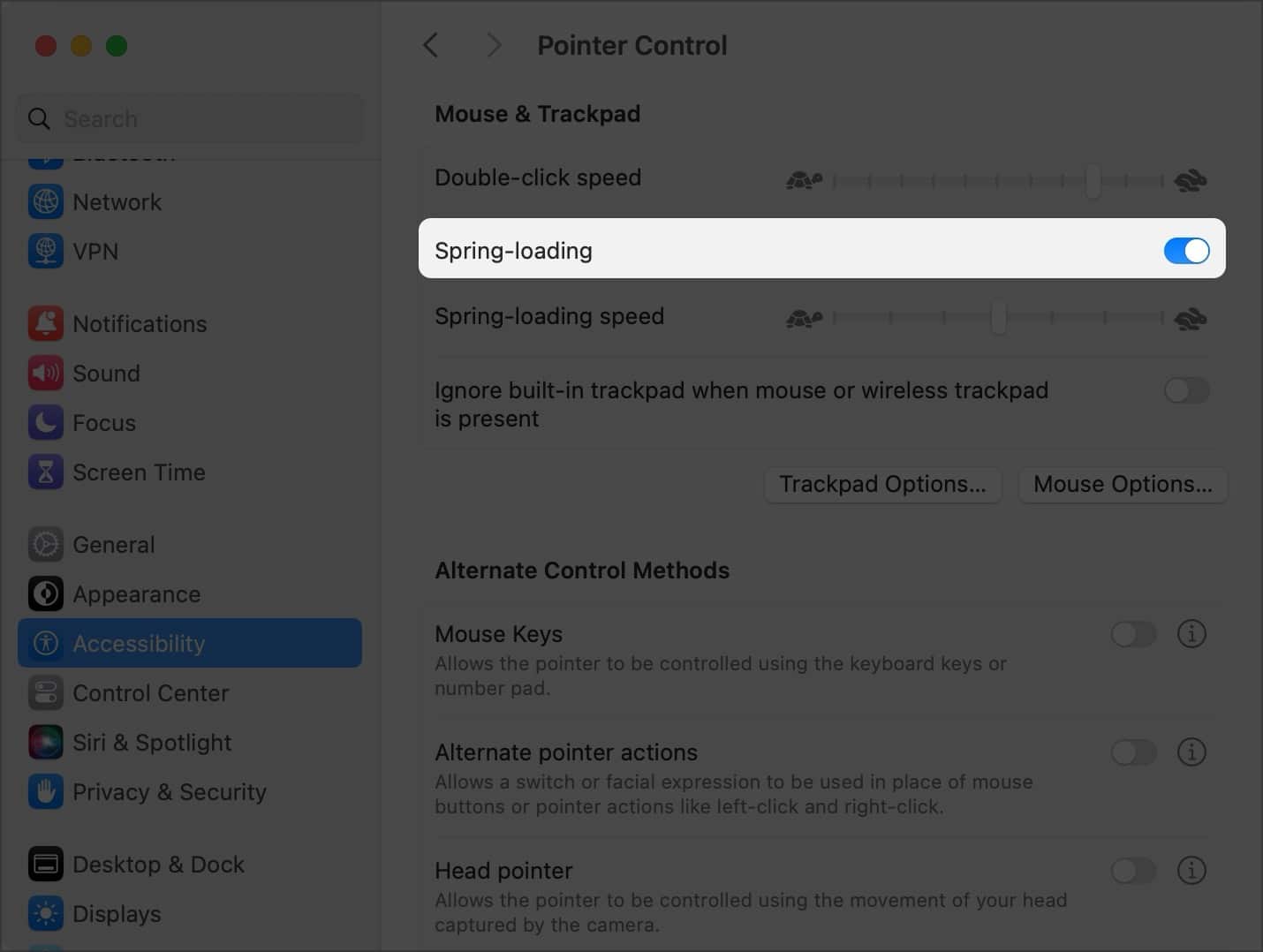The image size is (1263, 952).
Task: Click the Accessibility icon in sidebar
Action: click(x=45, y=644)
